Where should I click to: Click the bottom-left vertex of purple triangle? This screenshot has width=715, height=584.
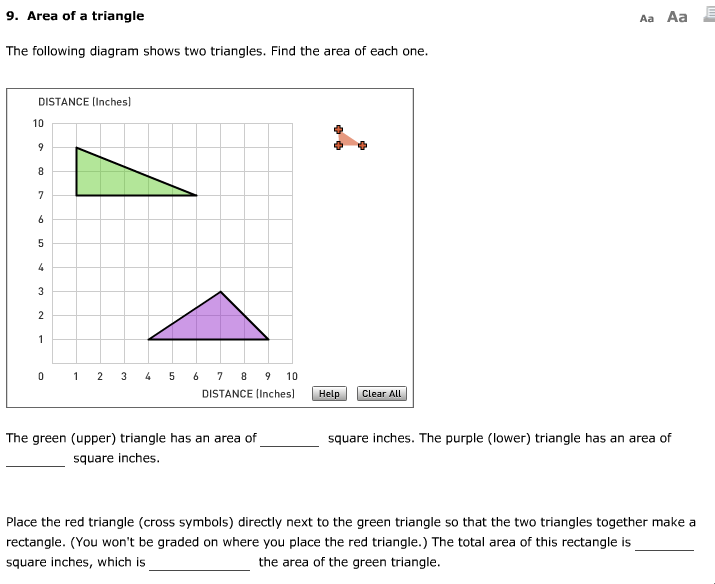click(149, 339)
